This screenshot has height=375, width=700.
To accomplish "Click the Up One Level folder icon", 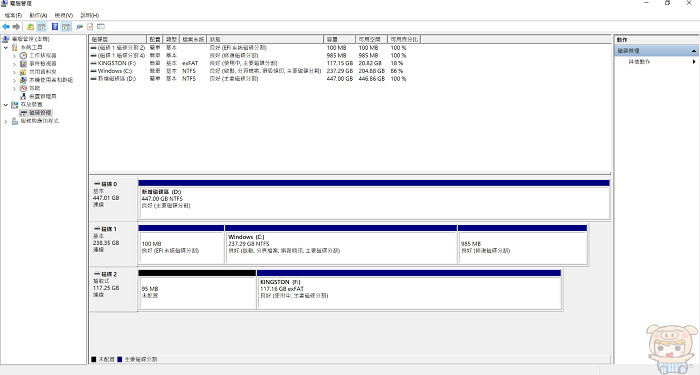I will pos(30,27).
